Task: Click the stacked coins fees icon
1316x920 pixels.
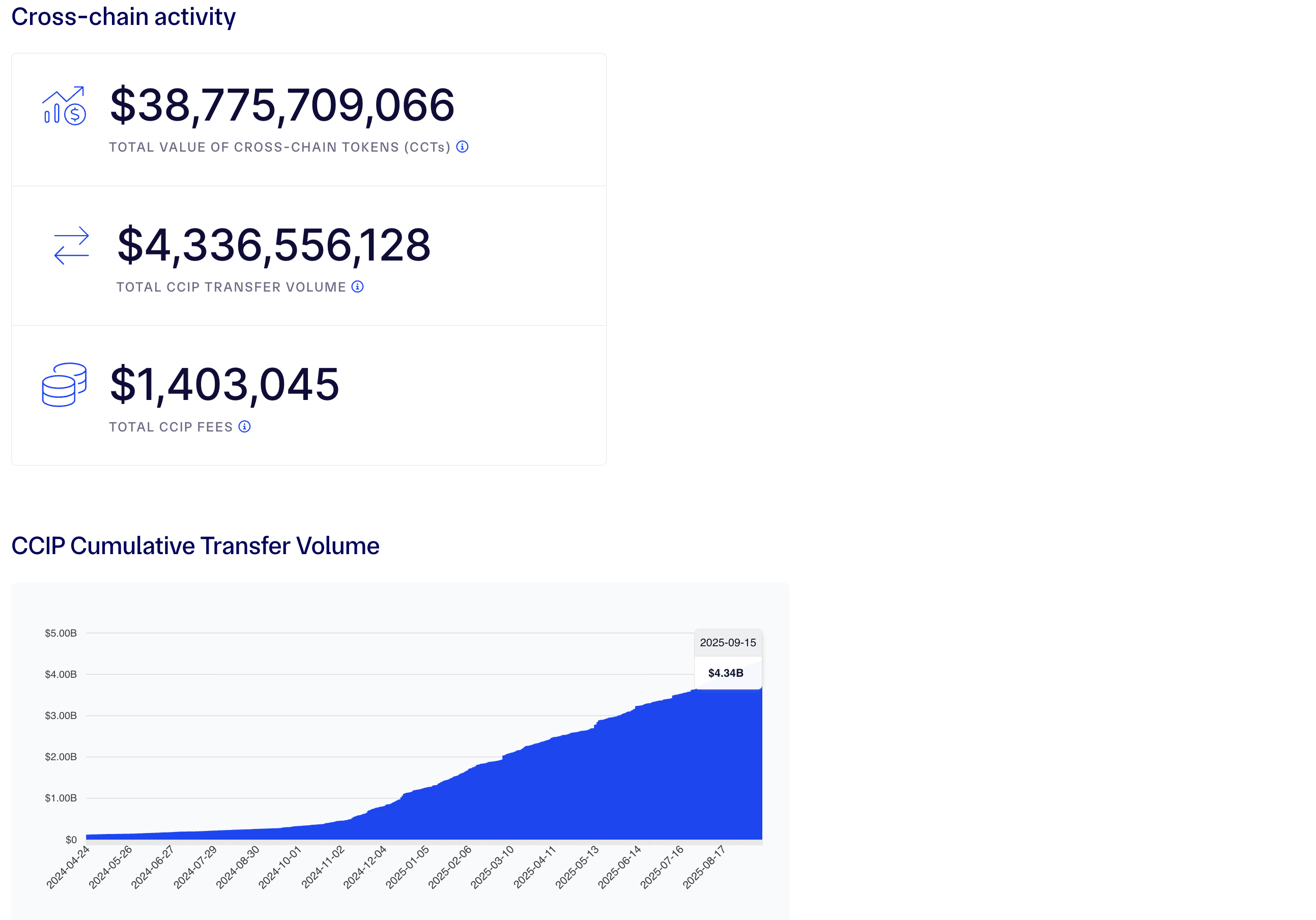Action: [x=64, y=385]
